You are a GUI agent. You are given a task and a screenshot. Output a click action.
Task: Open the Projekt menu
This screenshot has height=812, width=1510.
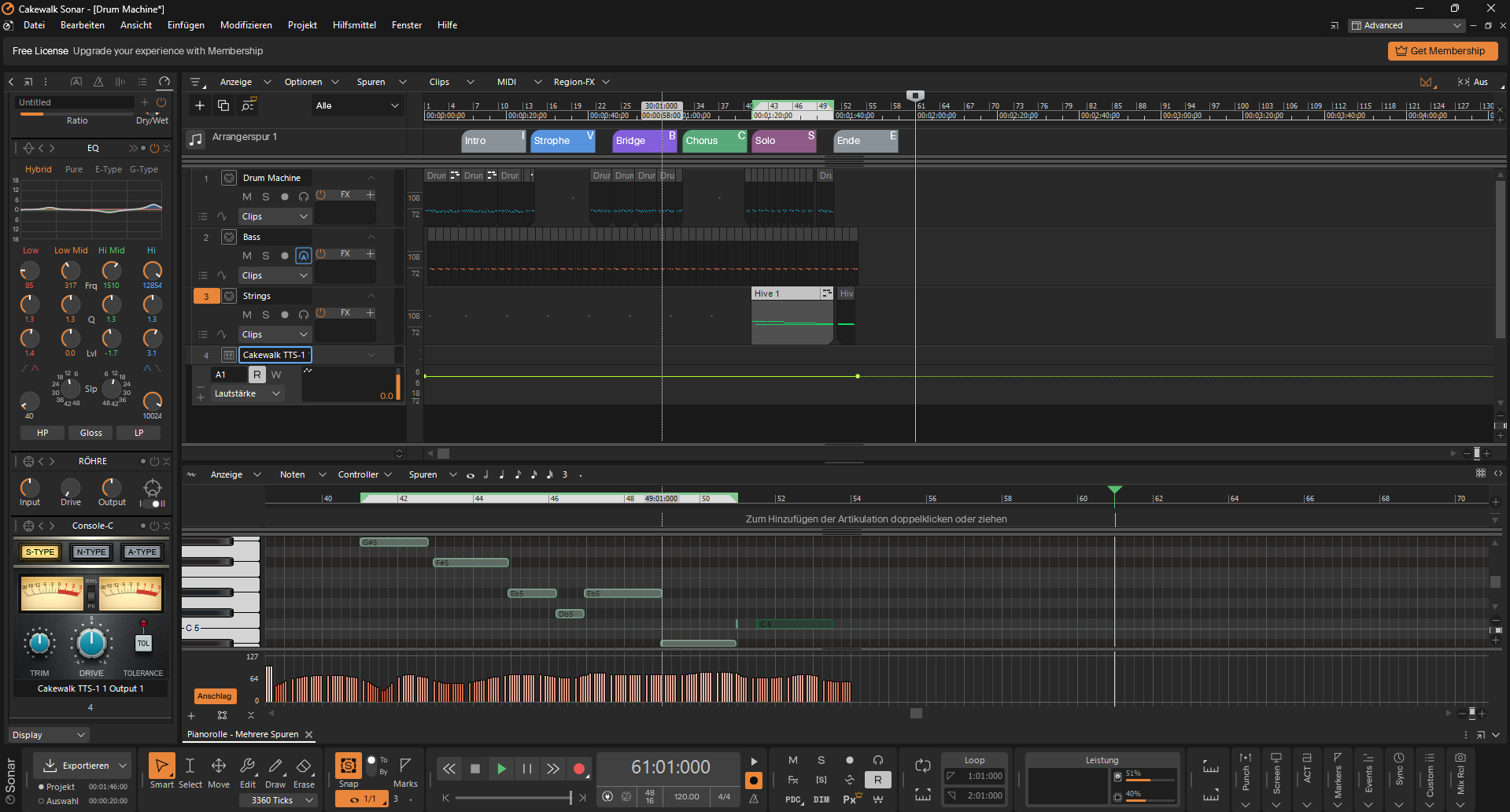302,25
